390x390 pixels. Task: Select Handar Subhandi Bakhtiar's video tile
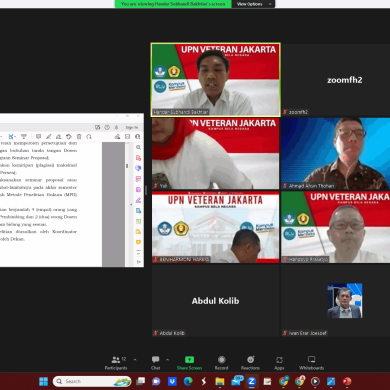tap(216, 80)
